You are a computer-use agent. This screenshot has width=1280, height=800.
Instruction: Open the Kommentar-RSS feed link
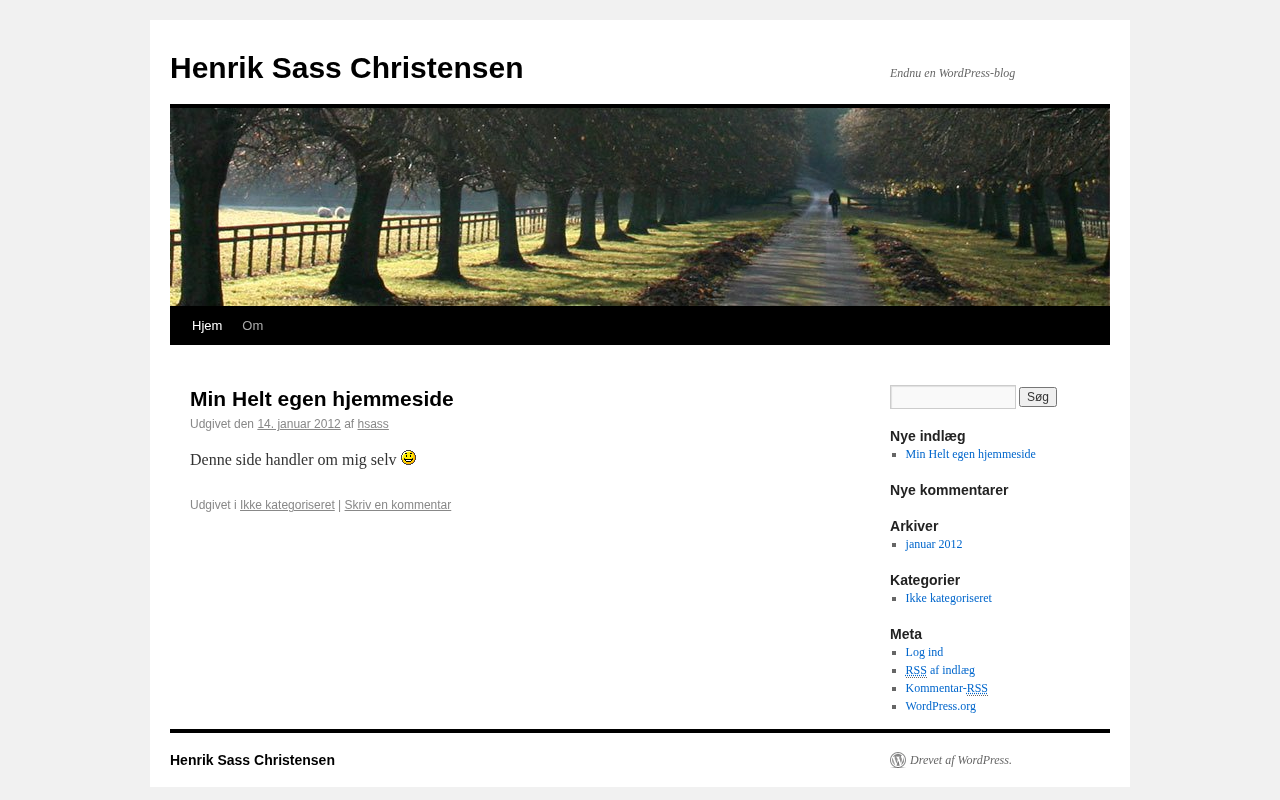pyautogui.click(x=947, y=688)
